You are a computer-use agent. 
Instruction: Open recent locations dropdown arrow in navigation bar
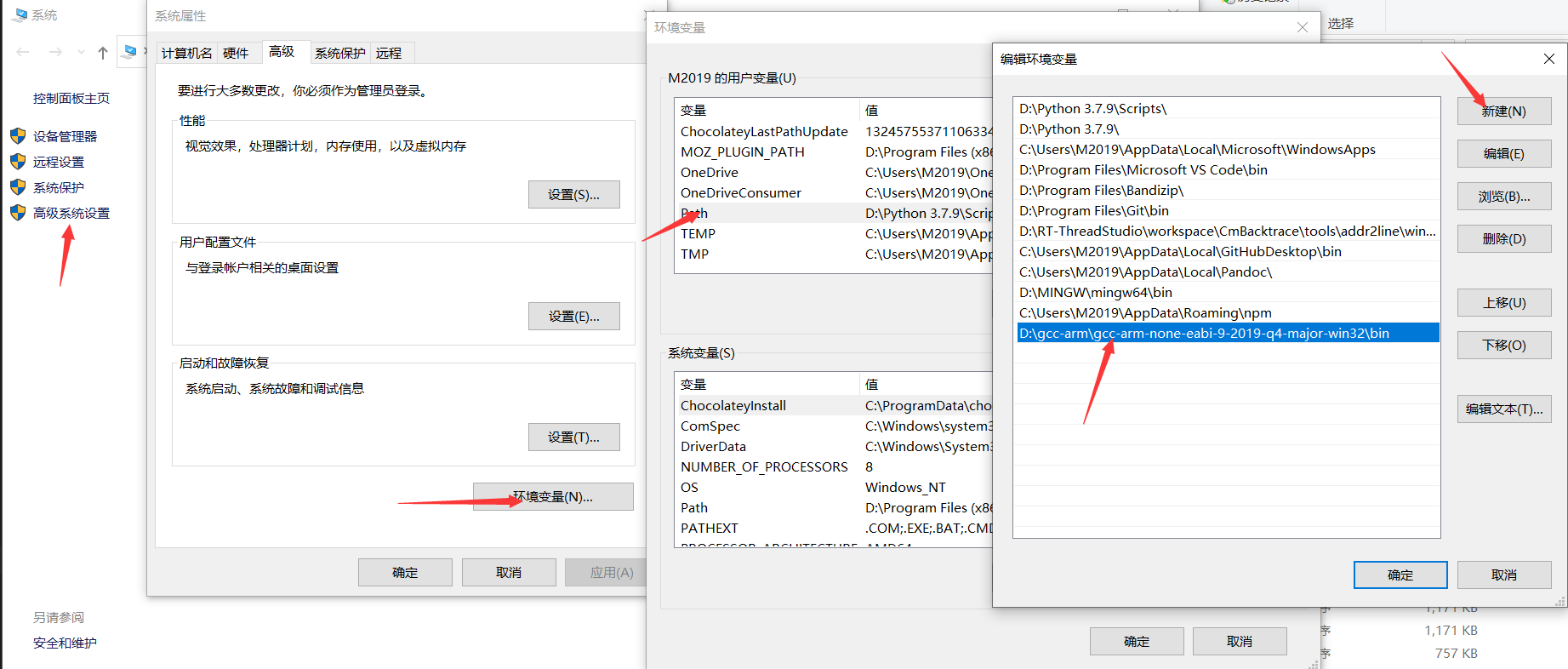click(81, 53)
